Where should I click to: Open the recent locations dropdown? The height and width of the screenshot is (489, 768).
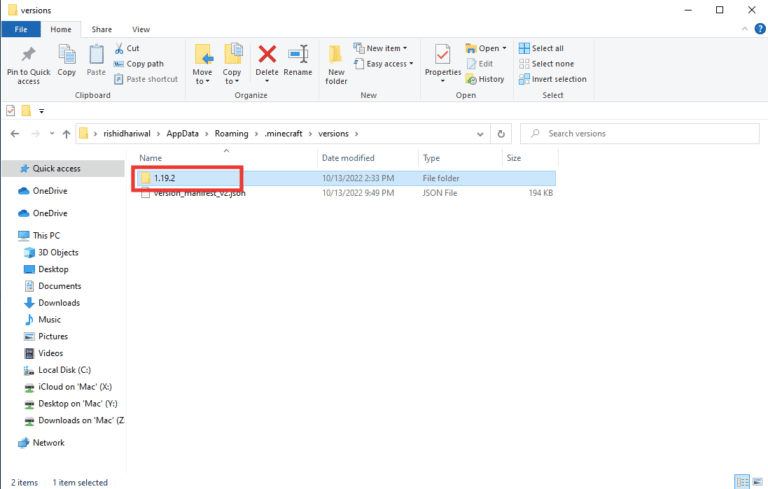pos(52,133)
